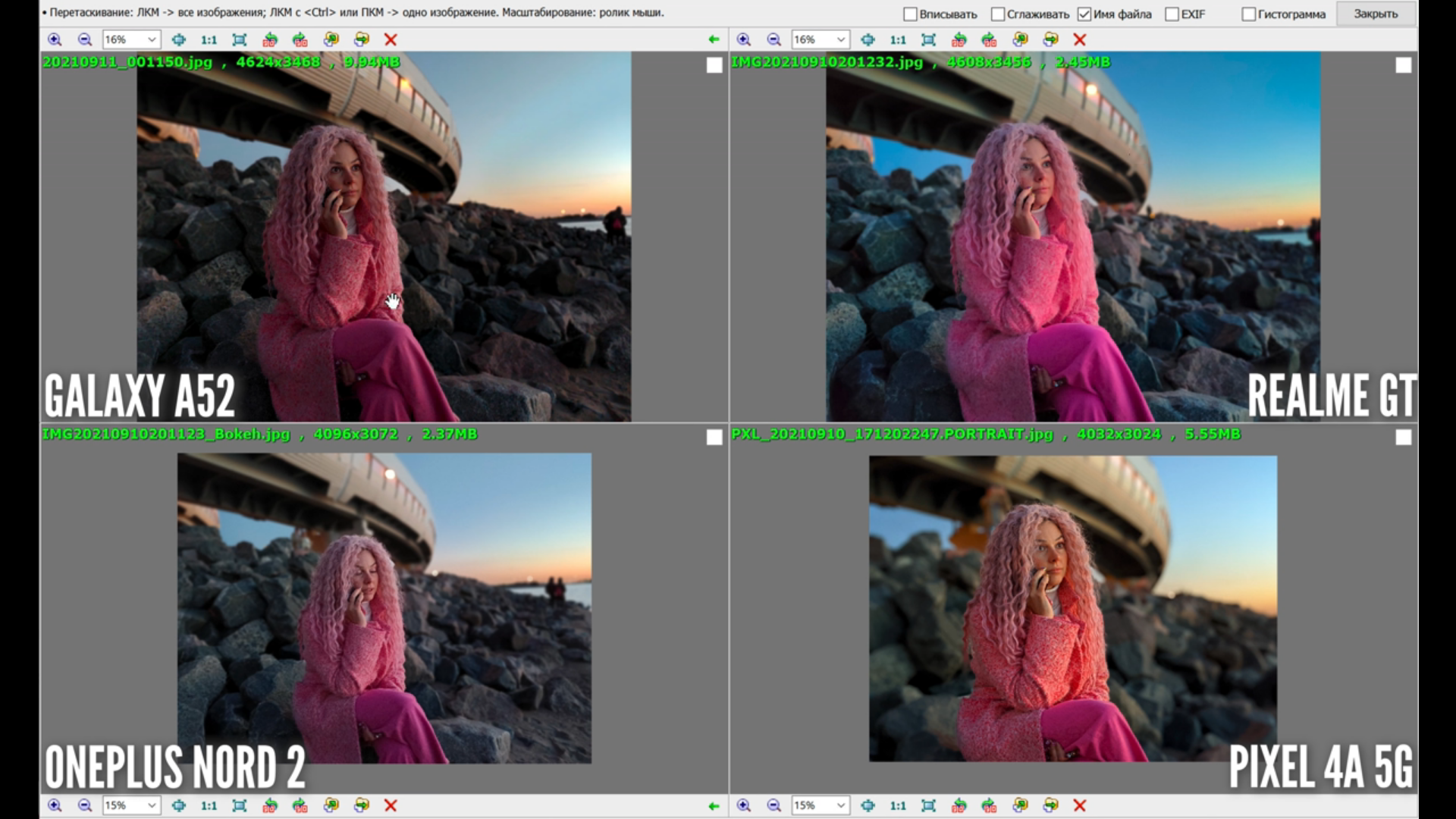Expand the 15% zoom dropdown under the OnePlus Nord 2 panel
The image size is (1456, 819).
click(x=152, y=805)
